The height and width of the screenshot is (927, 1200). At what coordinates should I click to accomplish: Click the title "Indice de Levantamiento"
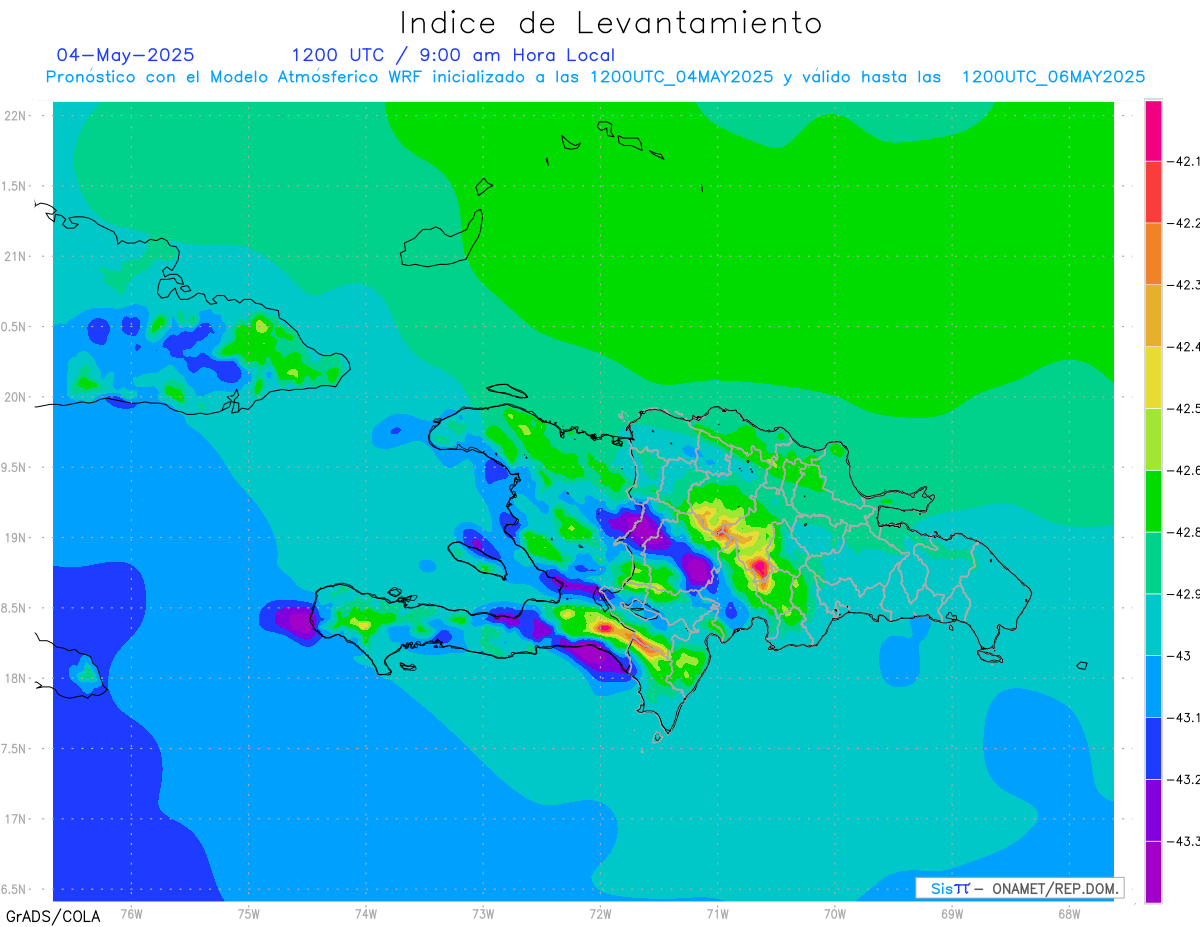pyautogui.click(x=611, y=23)
